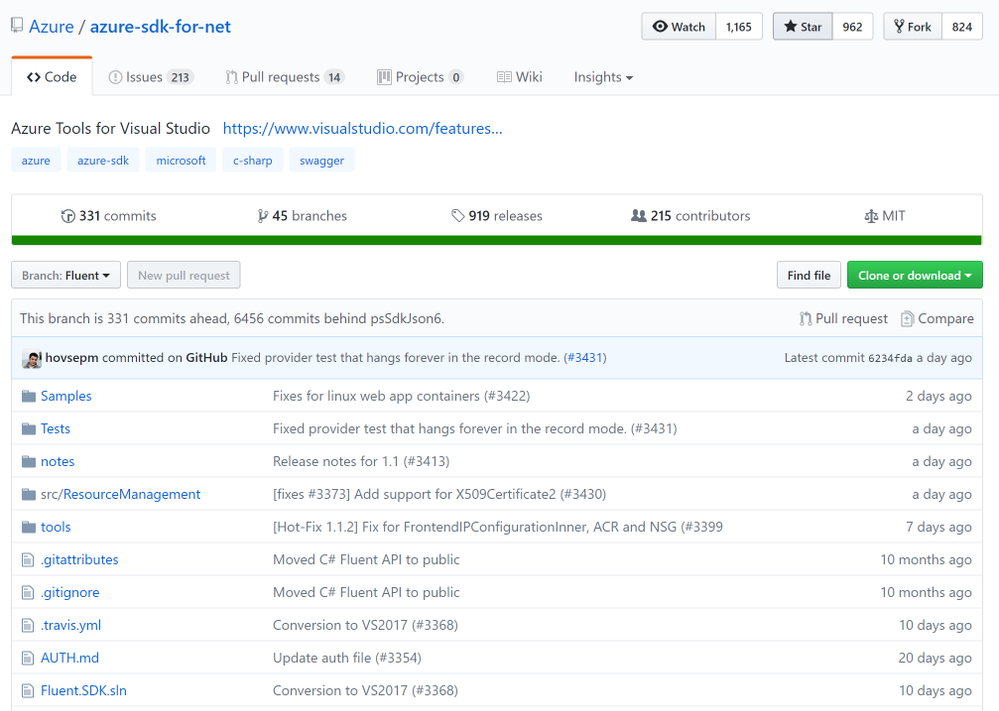Viewport: 999px width, 711px height.
Task: Open the Watch button
Action: click(679, 27)
